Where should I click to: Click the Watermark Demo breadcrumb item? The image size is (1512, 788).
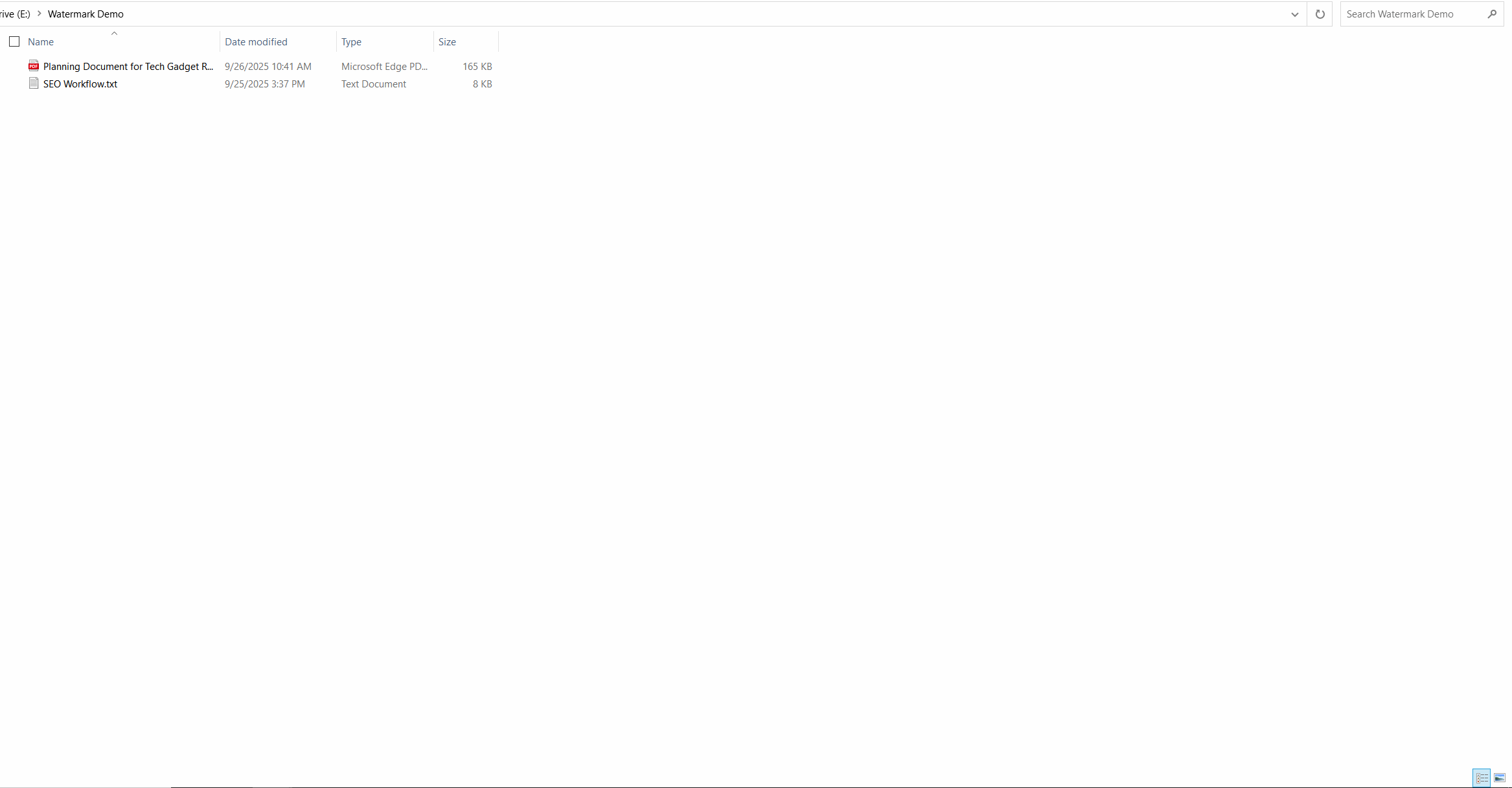click(85, 13)
